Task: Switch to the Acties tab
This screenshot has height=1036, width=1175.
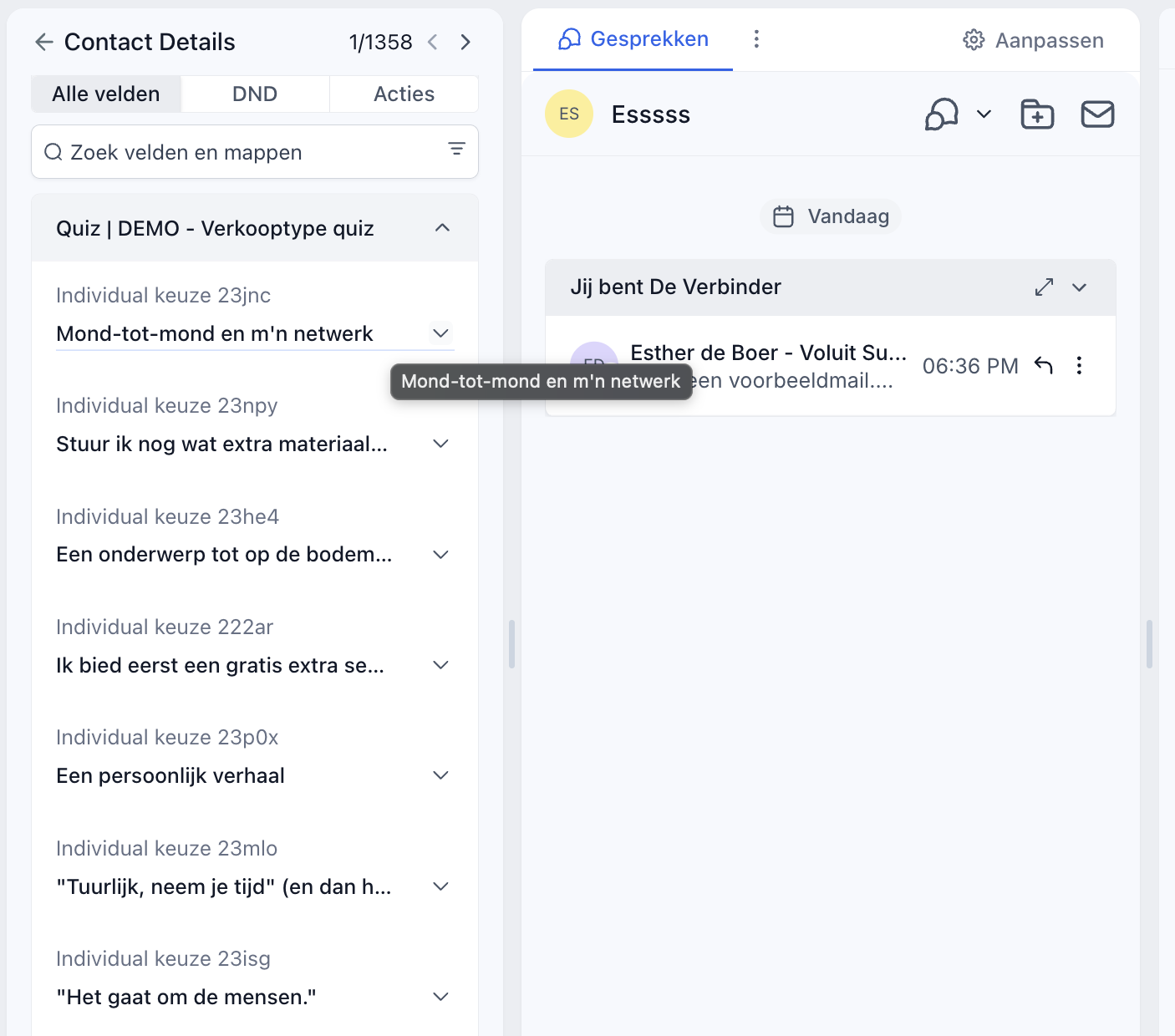Action: 404,94
